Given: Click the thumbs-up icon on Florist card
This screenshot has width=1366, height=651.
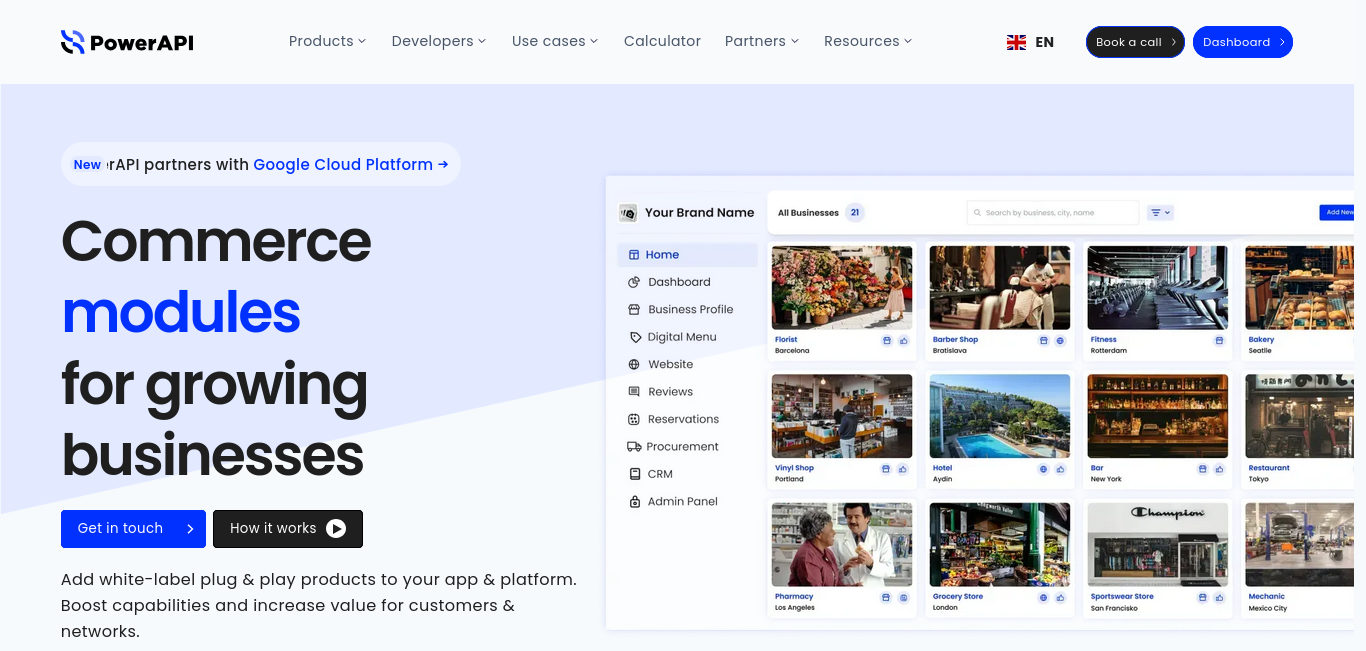Looking at the screenshot, I should (x=903, y=341).
